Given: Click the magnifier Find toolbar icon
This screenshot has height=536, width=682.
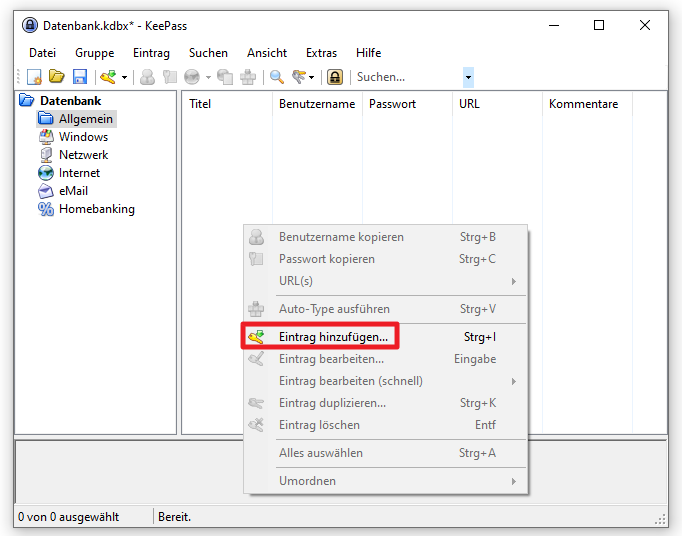Looking at the screenshot, I should (x=277, y=77).
